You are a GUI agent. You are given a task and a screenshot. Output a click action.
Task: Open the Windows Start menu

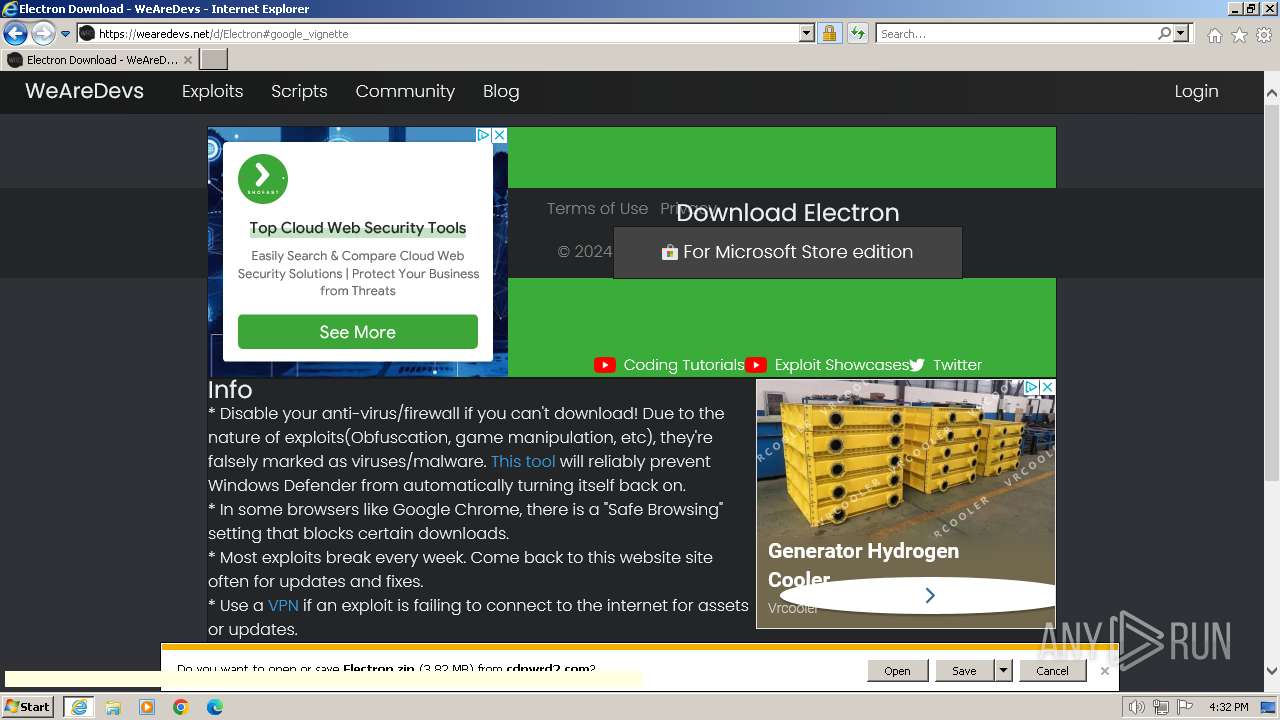(x=27, y=707)
